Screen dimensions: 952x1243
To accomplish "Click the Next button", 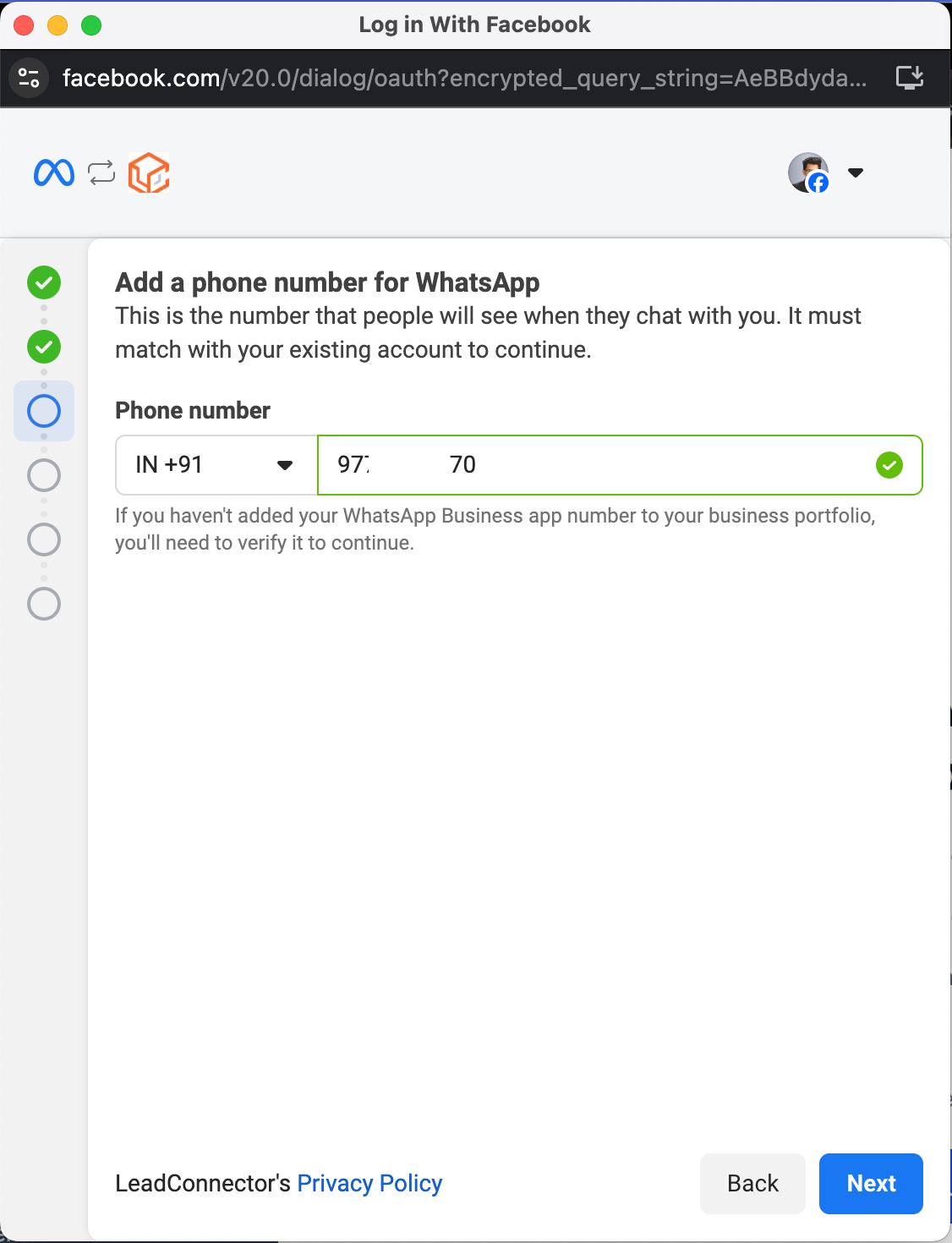I will pos(871,1184).
